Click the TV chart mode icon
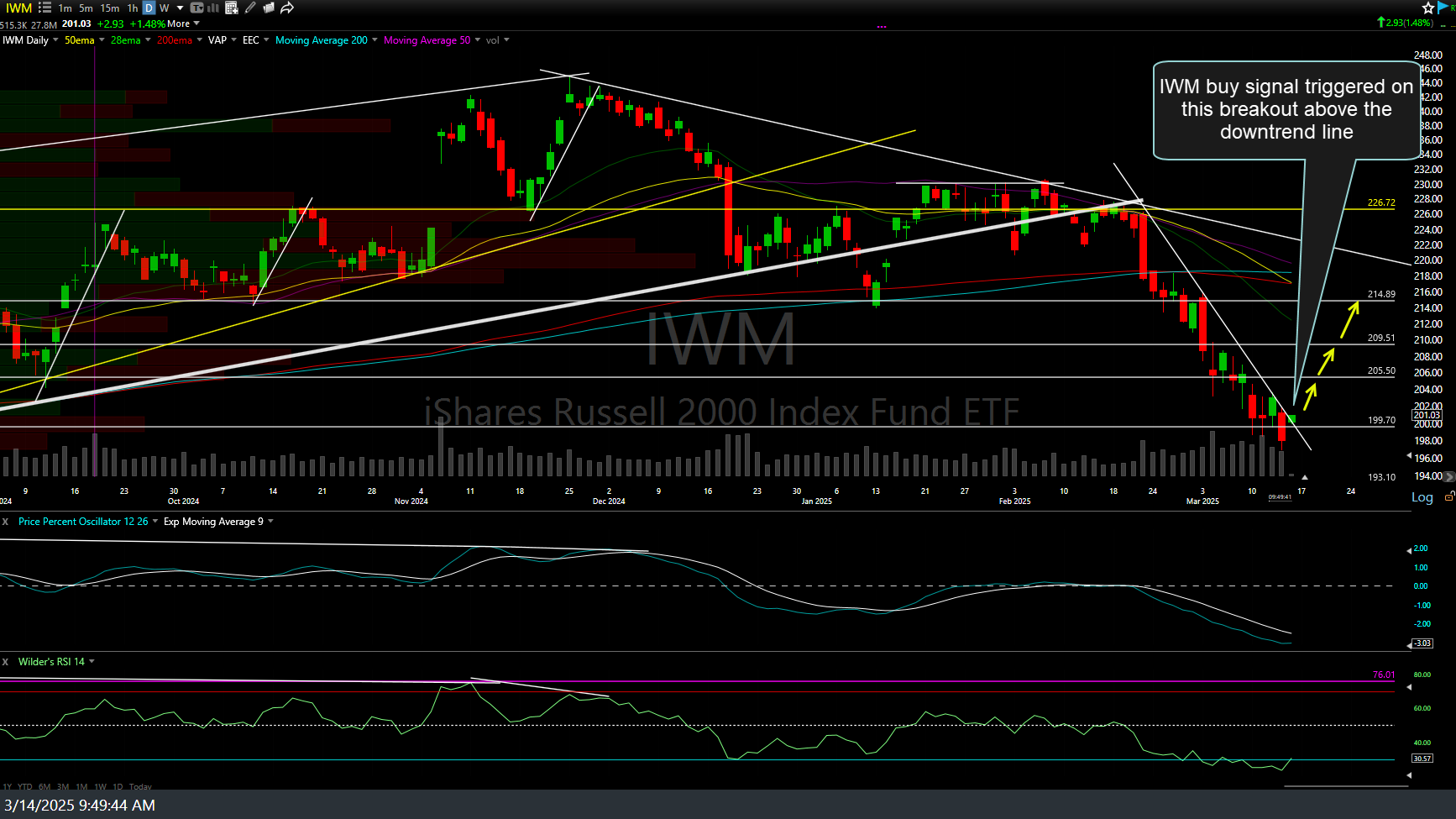 (x=196, y=8)
